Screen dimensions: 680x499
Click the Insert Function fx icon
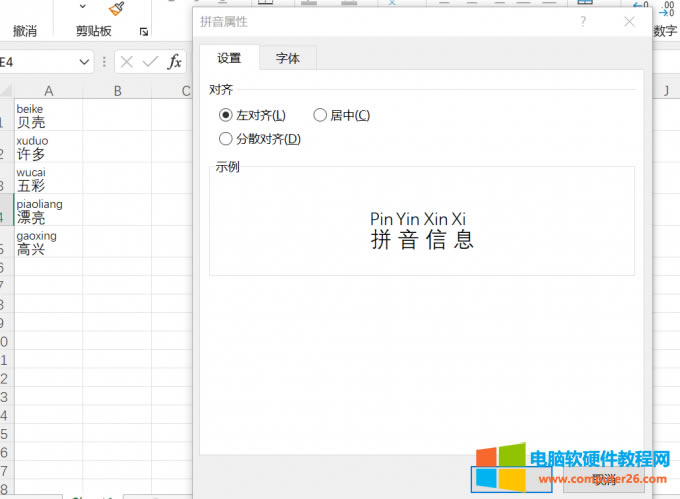(x=174, y=62)
